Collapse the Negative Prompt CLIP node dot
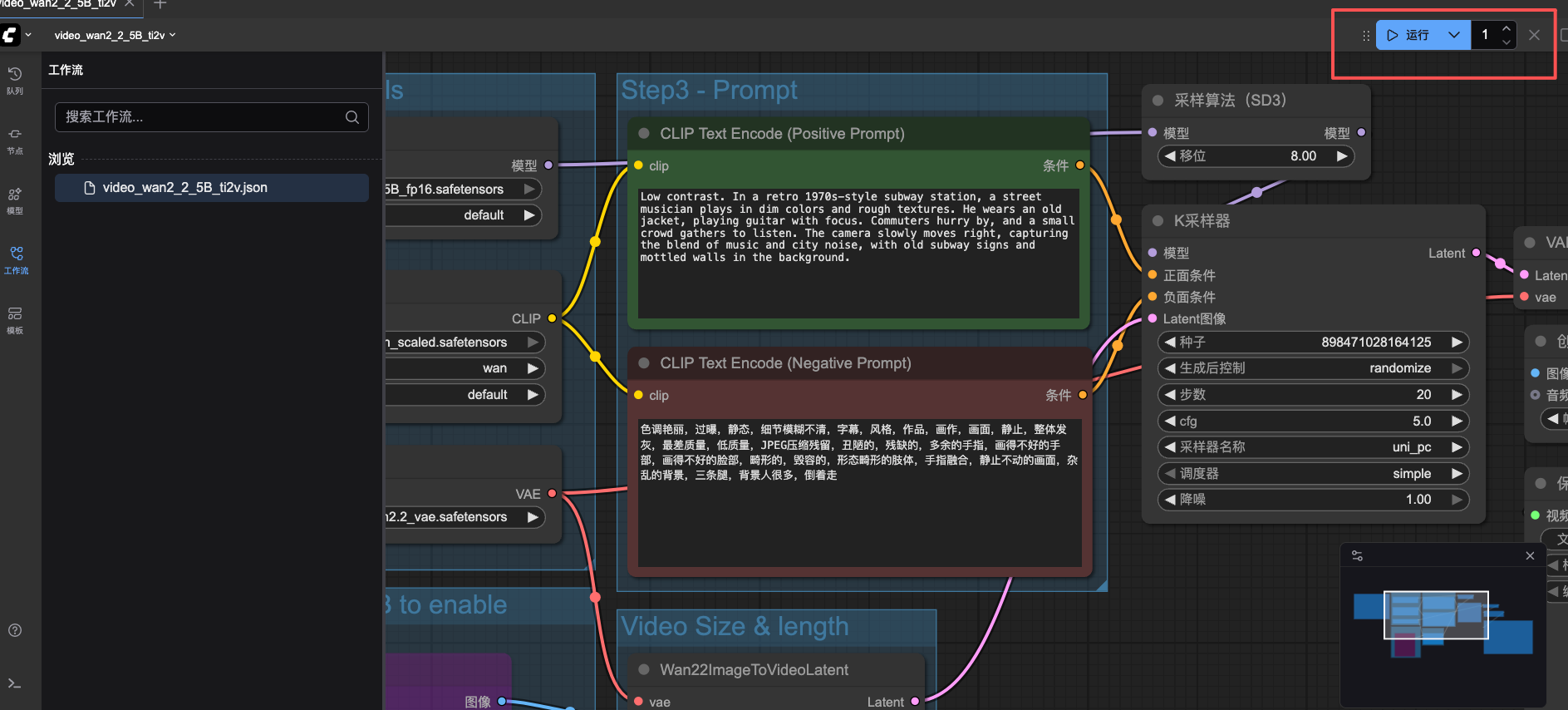The width and height of the screenshot is (1568, 710). [644, 363]
